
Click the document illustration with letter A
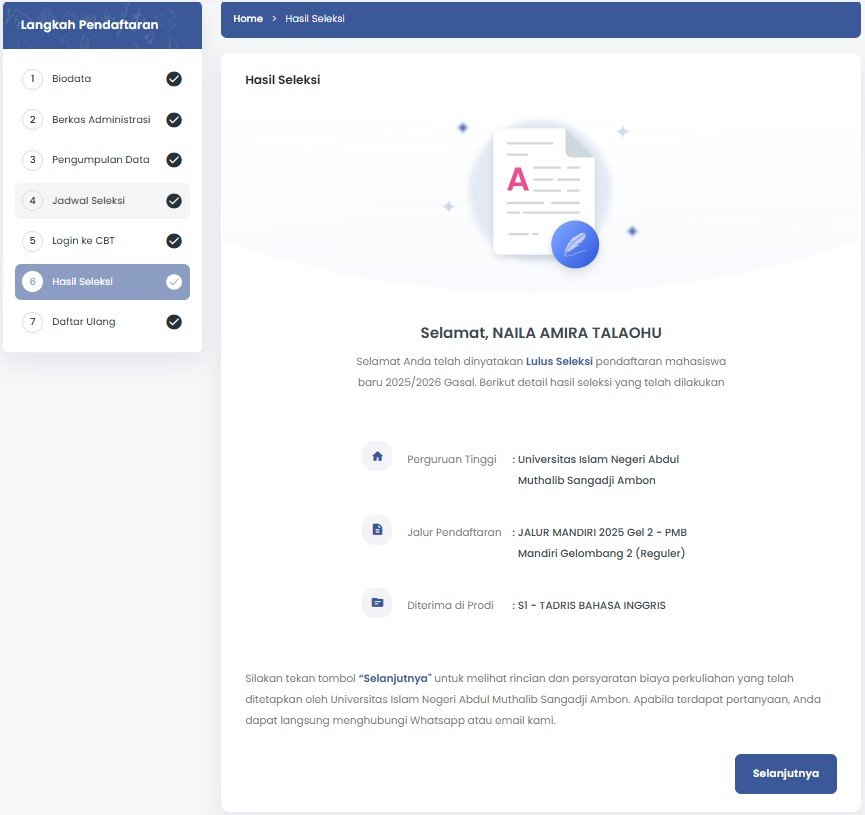click(538, 188)
